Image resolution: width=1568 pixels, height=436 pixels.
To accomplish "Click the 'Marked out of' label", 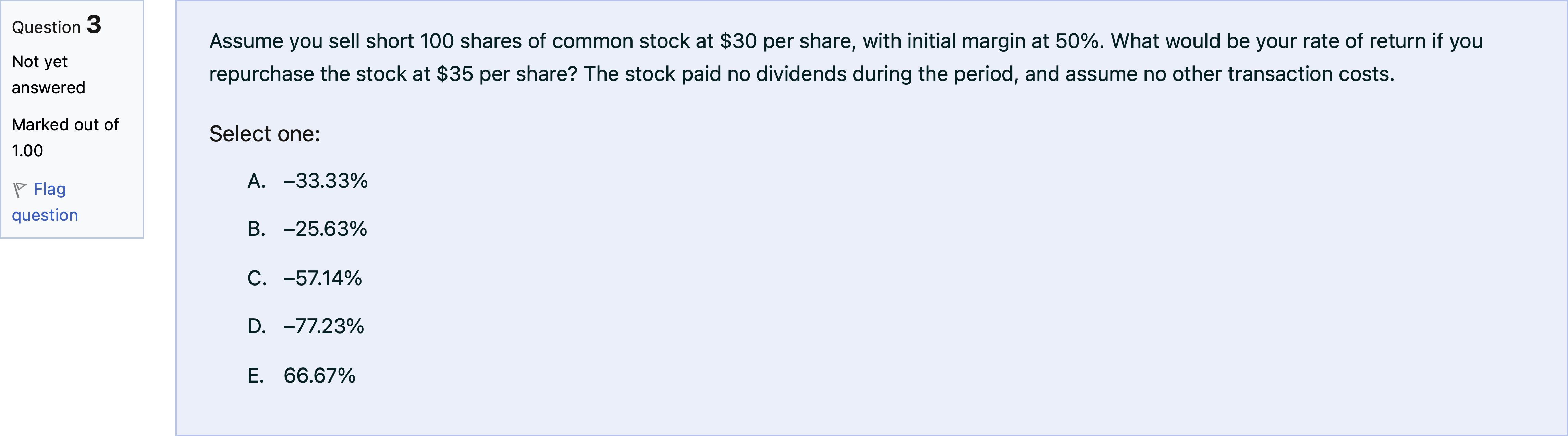I will [65, 125].
